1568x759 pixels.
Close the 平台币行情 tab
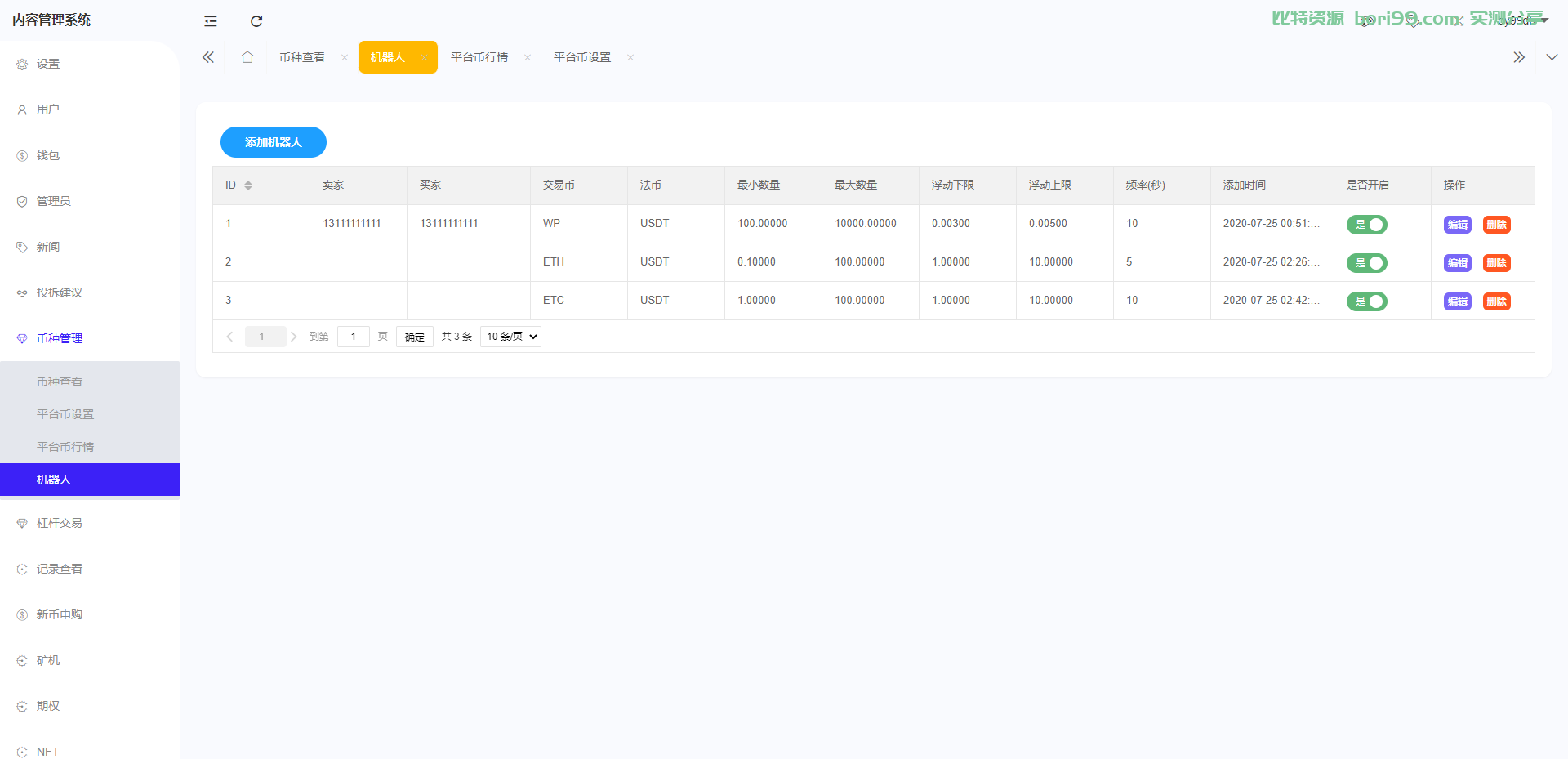(528, 57)
